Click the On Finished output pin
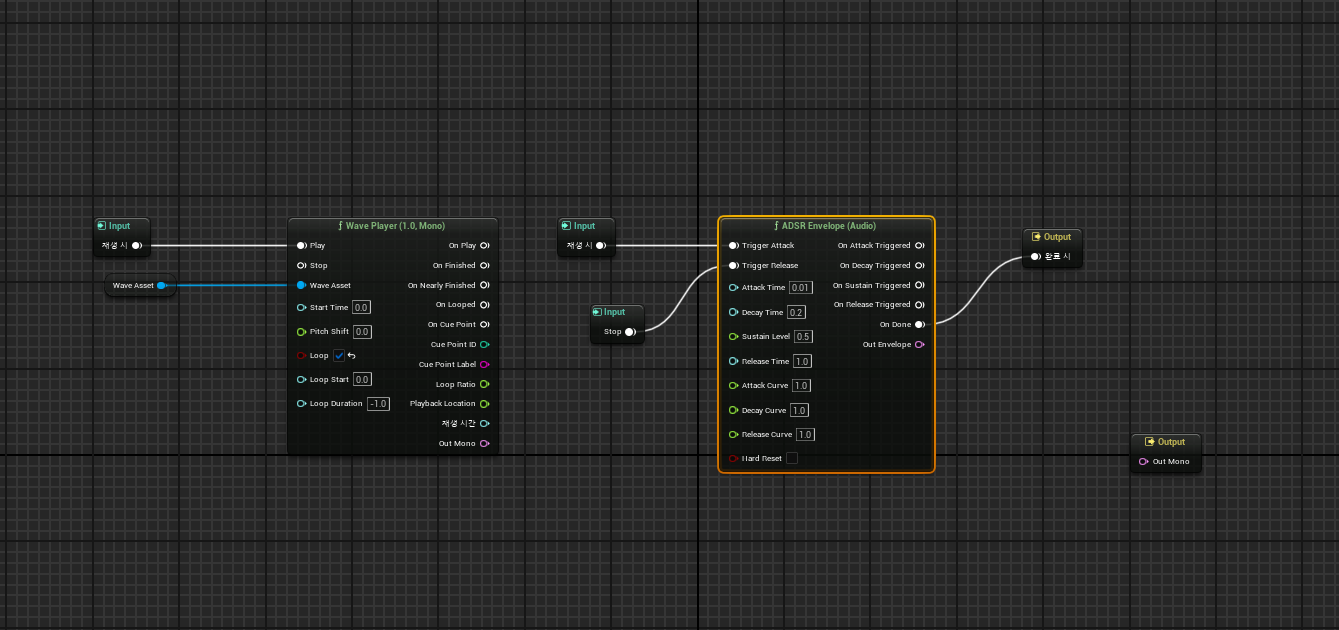This screenshot has height=630, width=1339. click(x=485, y=265)
